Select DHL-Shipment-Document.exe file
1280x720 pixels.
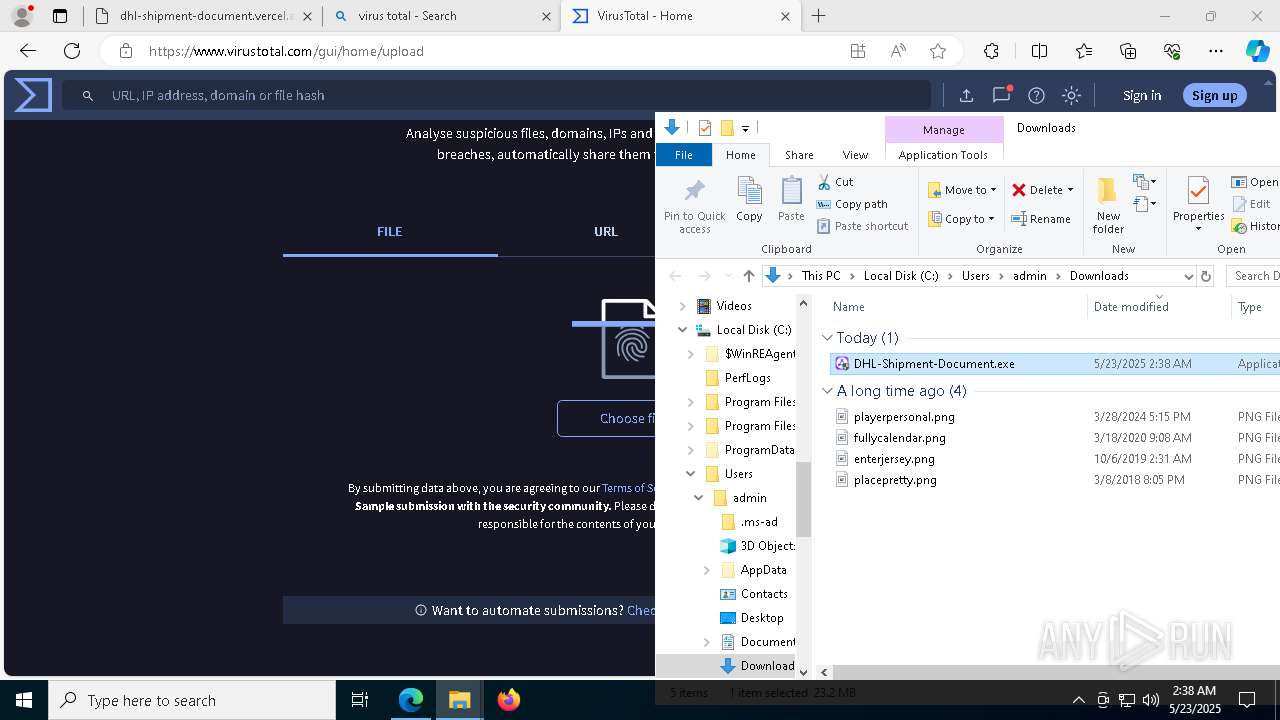pos(1055,364)
